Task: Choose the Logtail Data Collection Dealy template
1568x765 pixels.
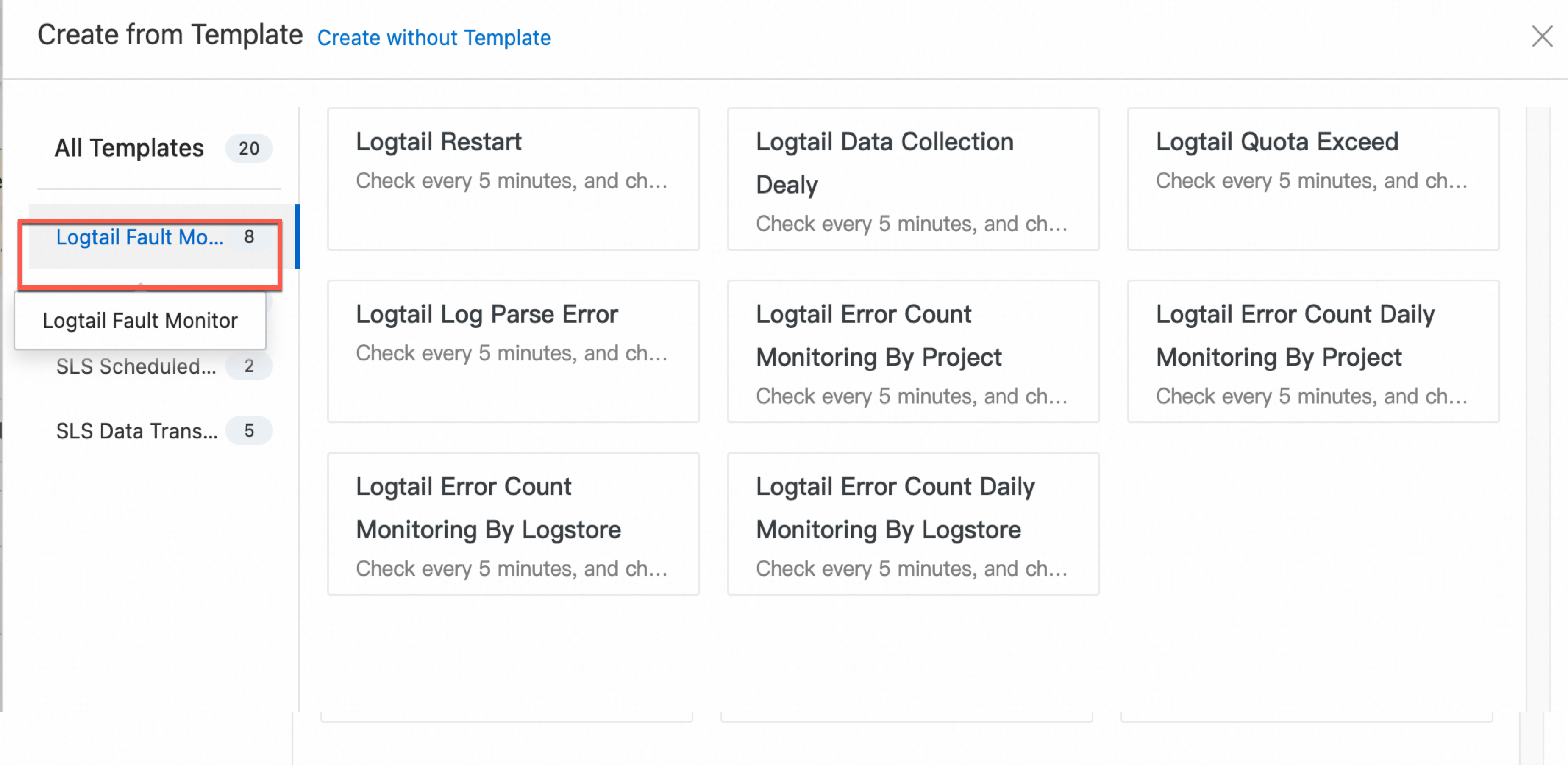Action: (913, 179)
